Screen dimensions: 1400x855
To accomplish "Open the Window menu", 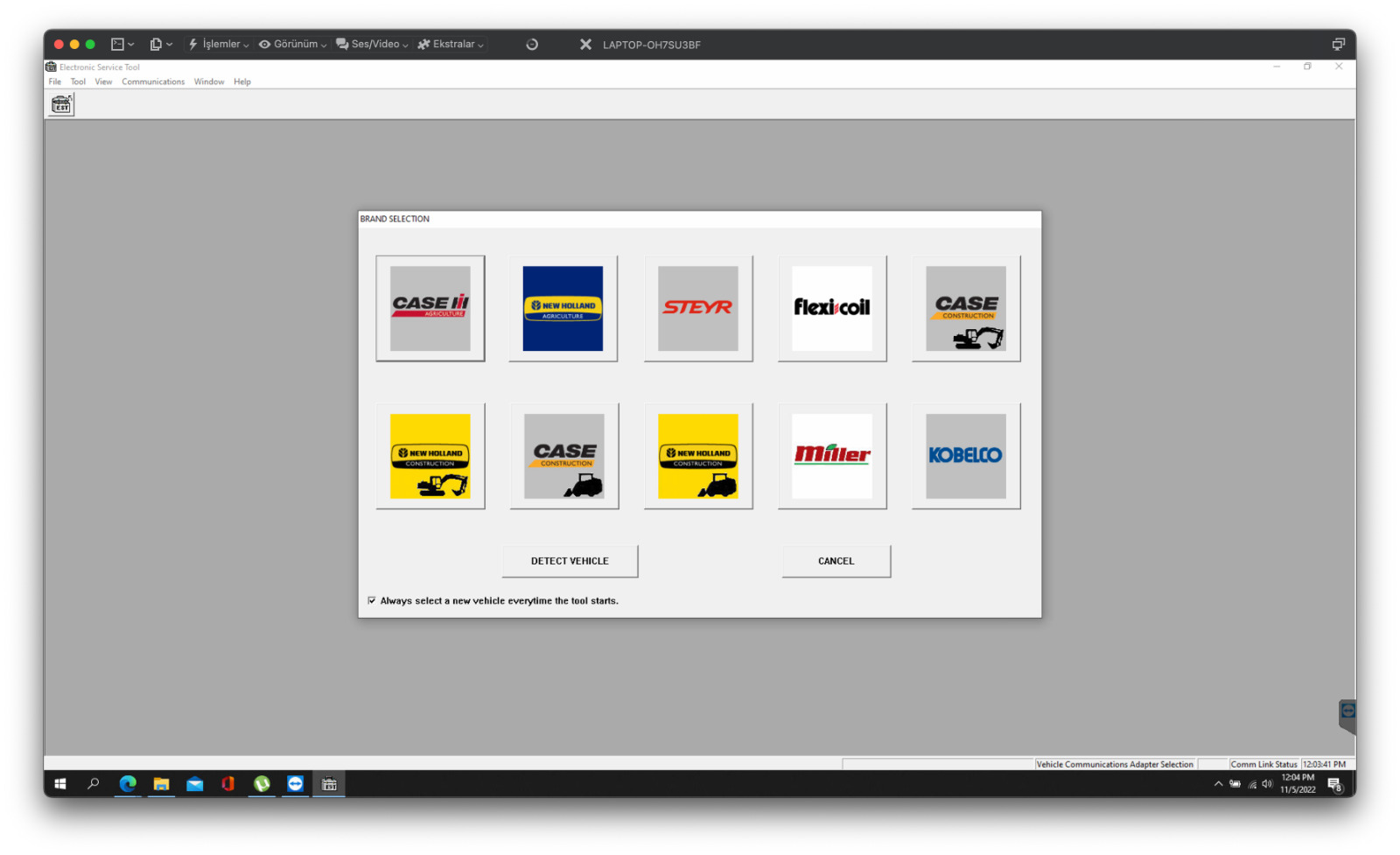I will [x=209, y=81].
